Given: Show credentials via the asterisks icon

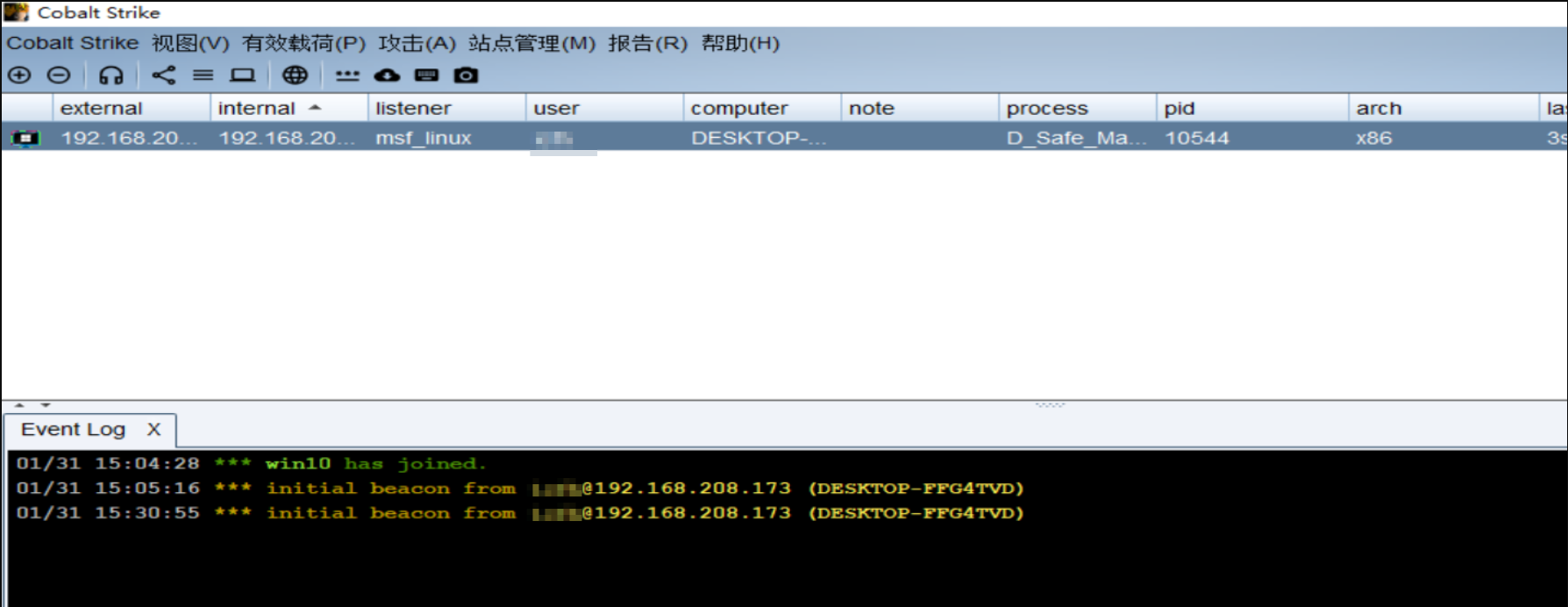Looking at the screenshot, I should pos(348,75).
